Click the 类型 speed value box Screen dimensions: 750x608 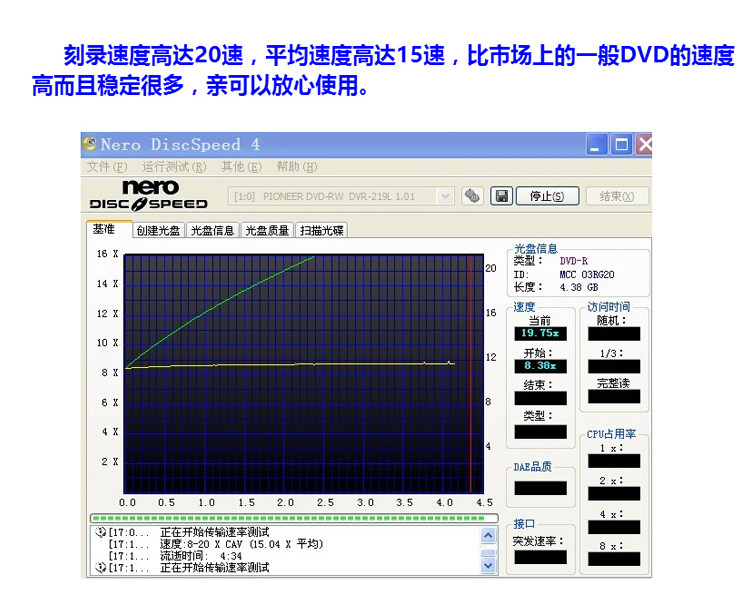click(540, 431)
